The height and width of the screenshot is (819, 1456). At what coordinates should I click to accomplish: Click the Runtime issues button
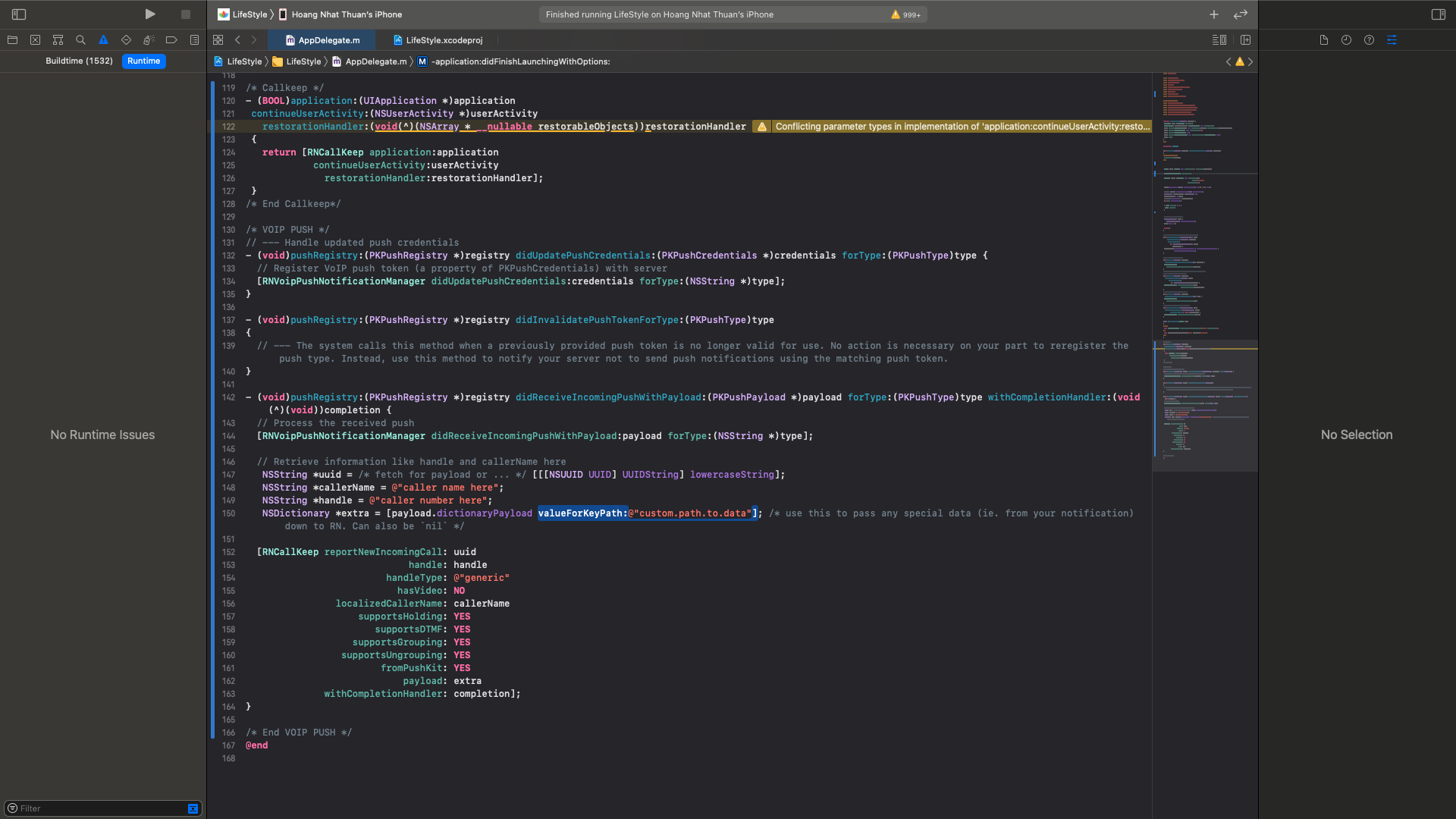143,61
